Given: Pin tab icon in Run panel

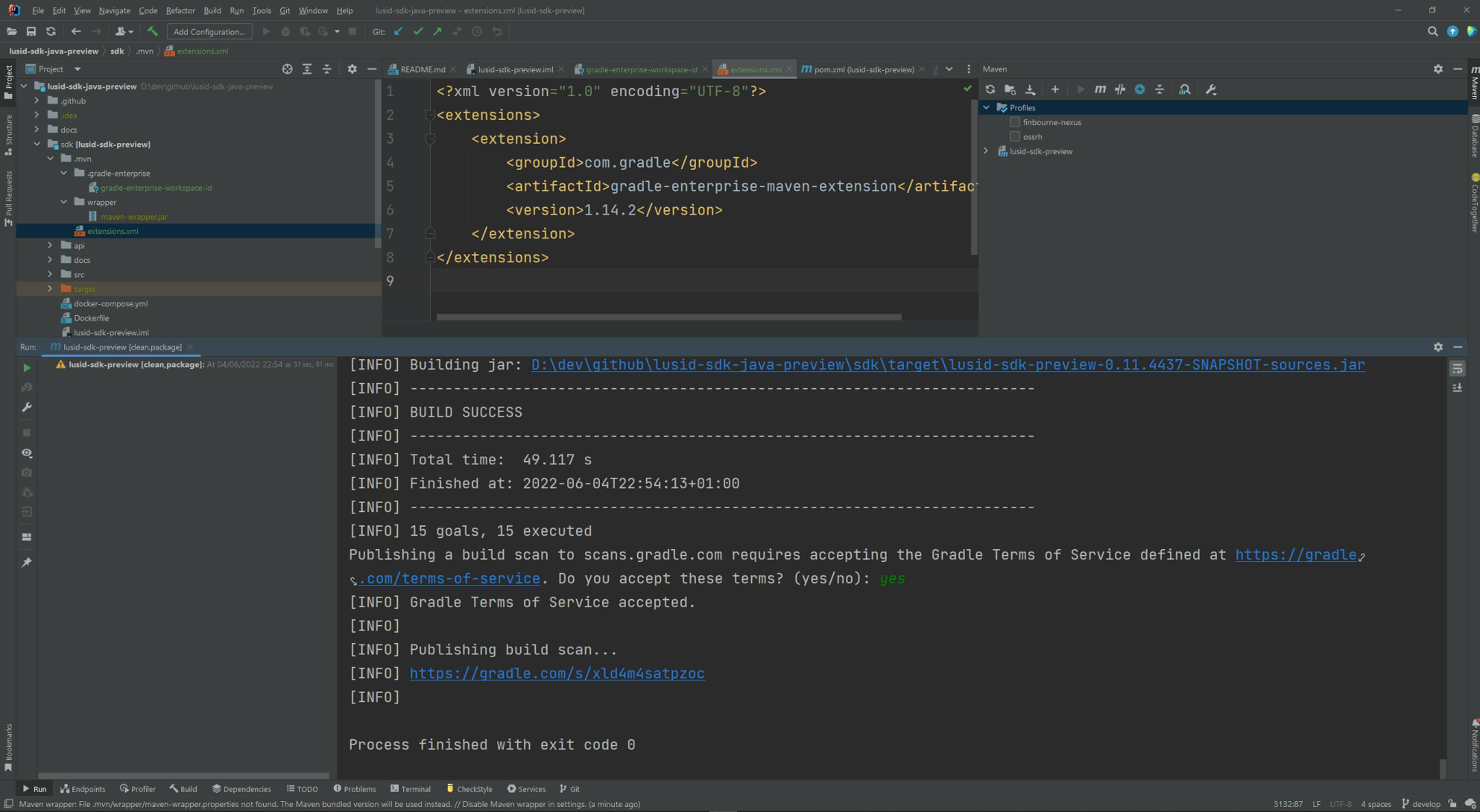Looking at the screenshot, I should (26, 562).
